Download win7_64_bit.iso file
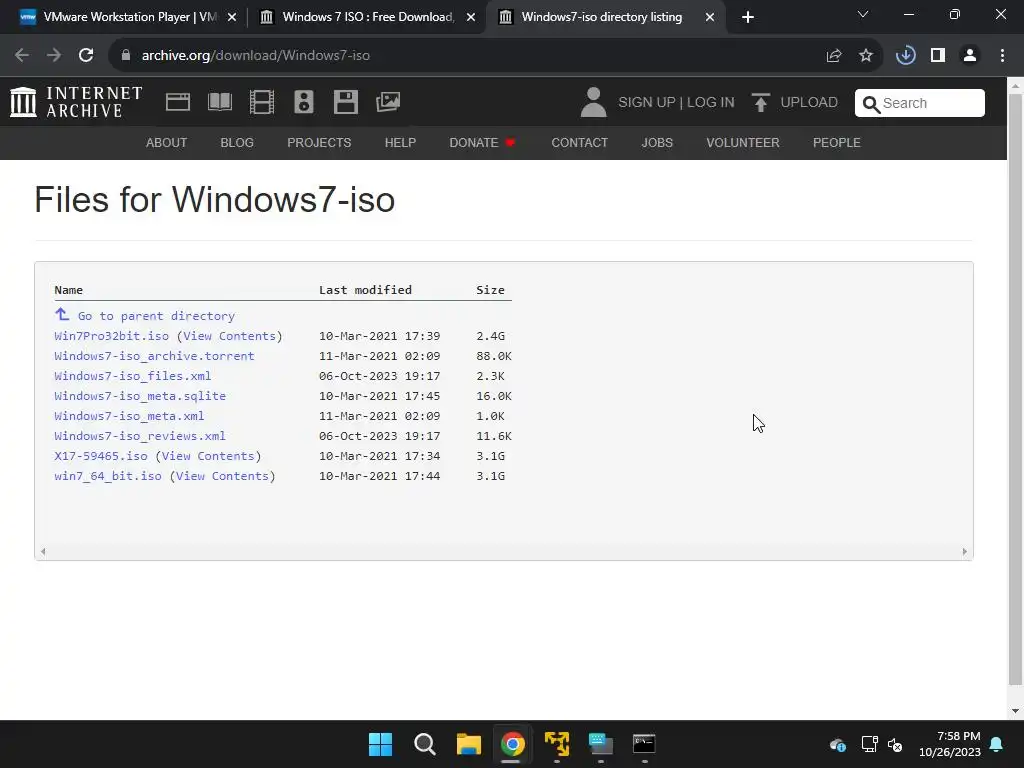Viewport: 1024px width, 768px height. 108,476
